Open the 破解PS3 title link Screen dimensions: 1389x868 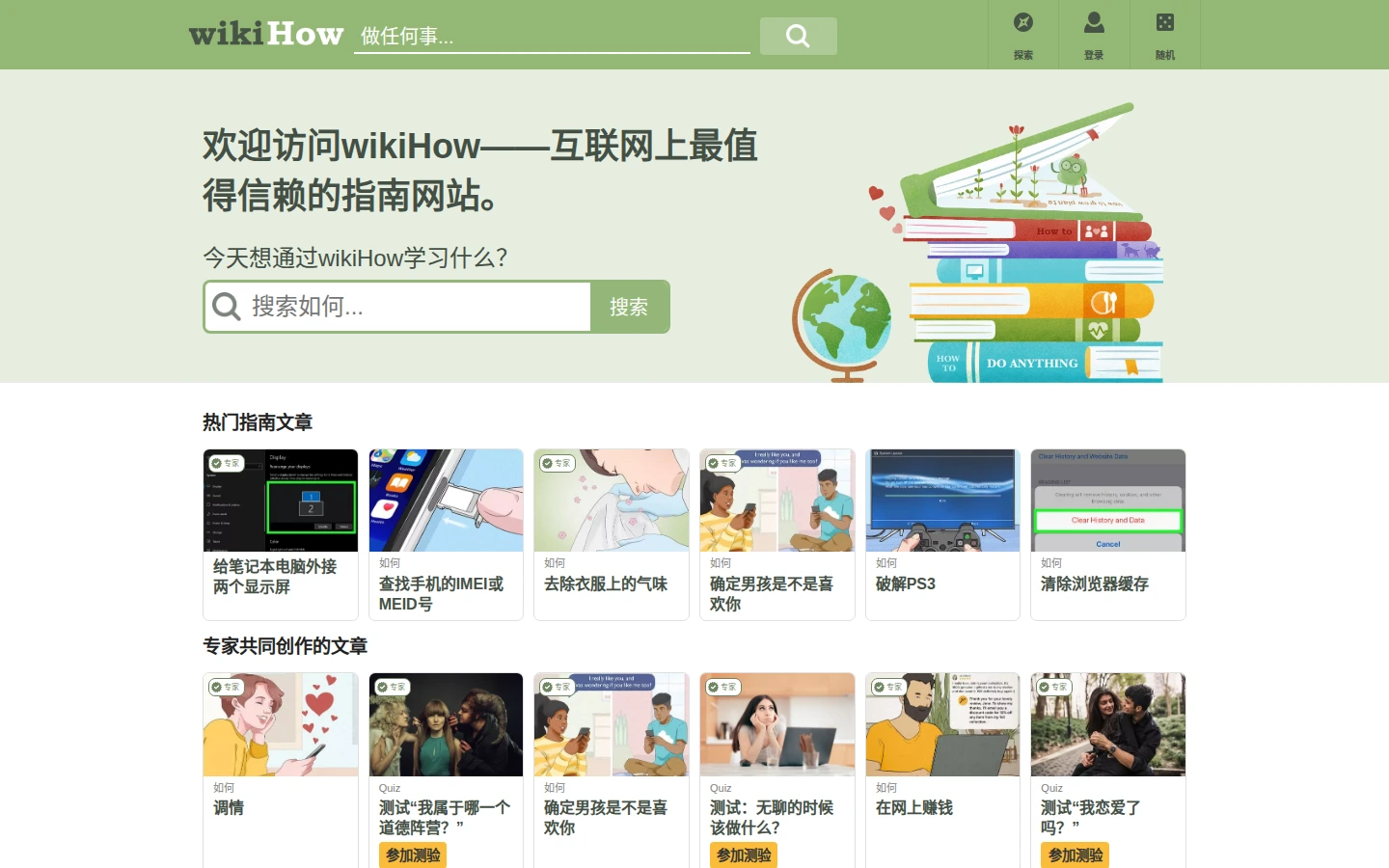click(x=906, y=583)
